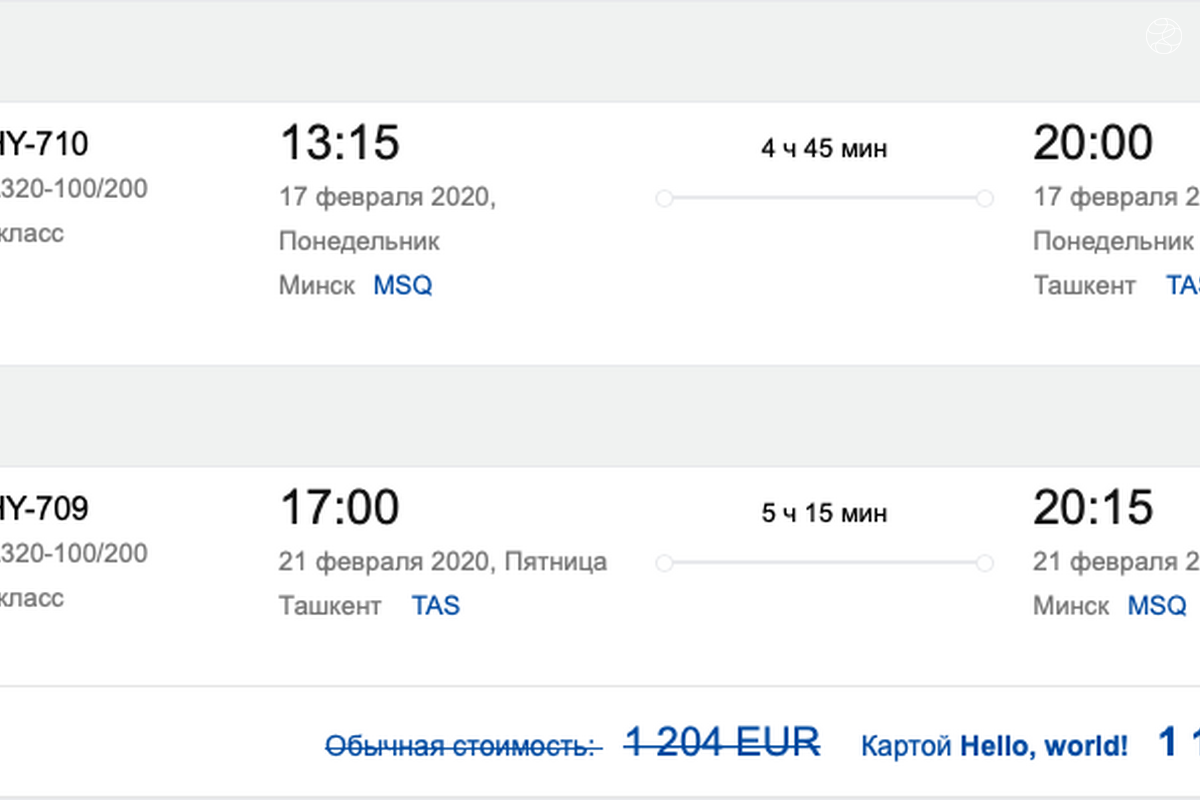Click the end dot of the 5 ч 15 мин route line
1200x800 pixels.
(984, 563)
